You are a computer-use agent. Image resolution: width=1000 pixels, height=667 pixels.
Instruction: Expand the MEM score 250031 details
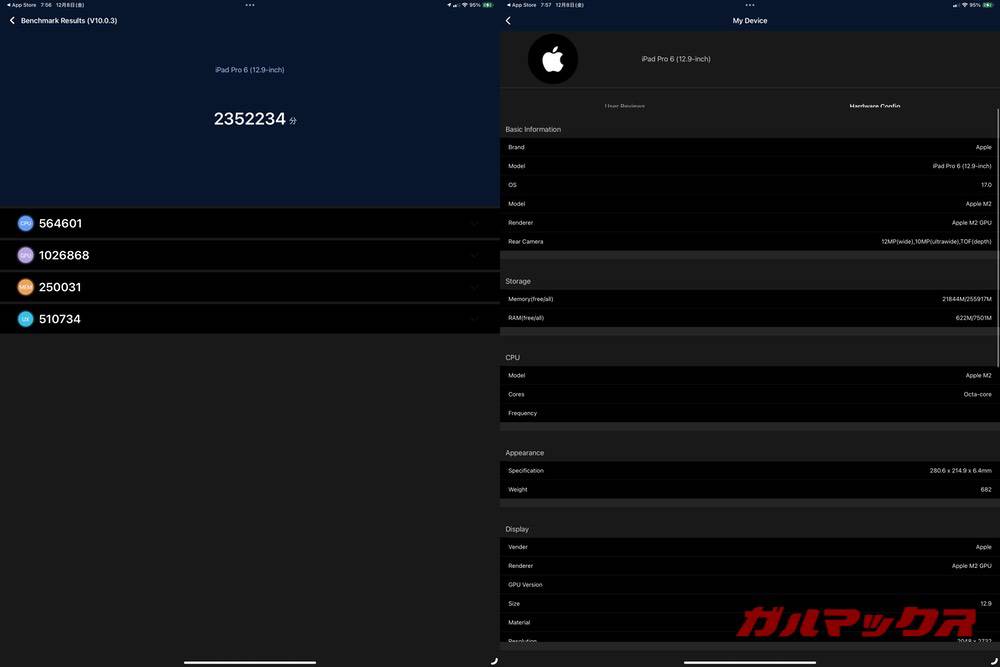tap(477, 286)
